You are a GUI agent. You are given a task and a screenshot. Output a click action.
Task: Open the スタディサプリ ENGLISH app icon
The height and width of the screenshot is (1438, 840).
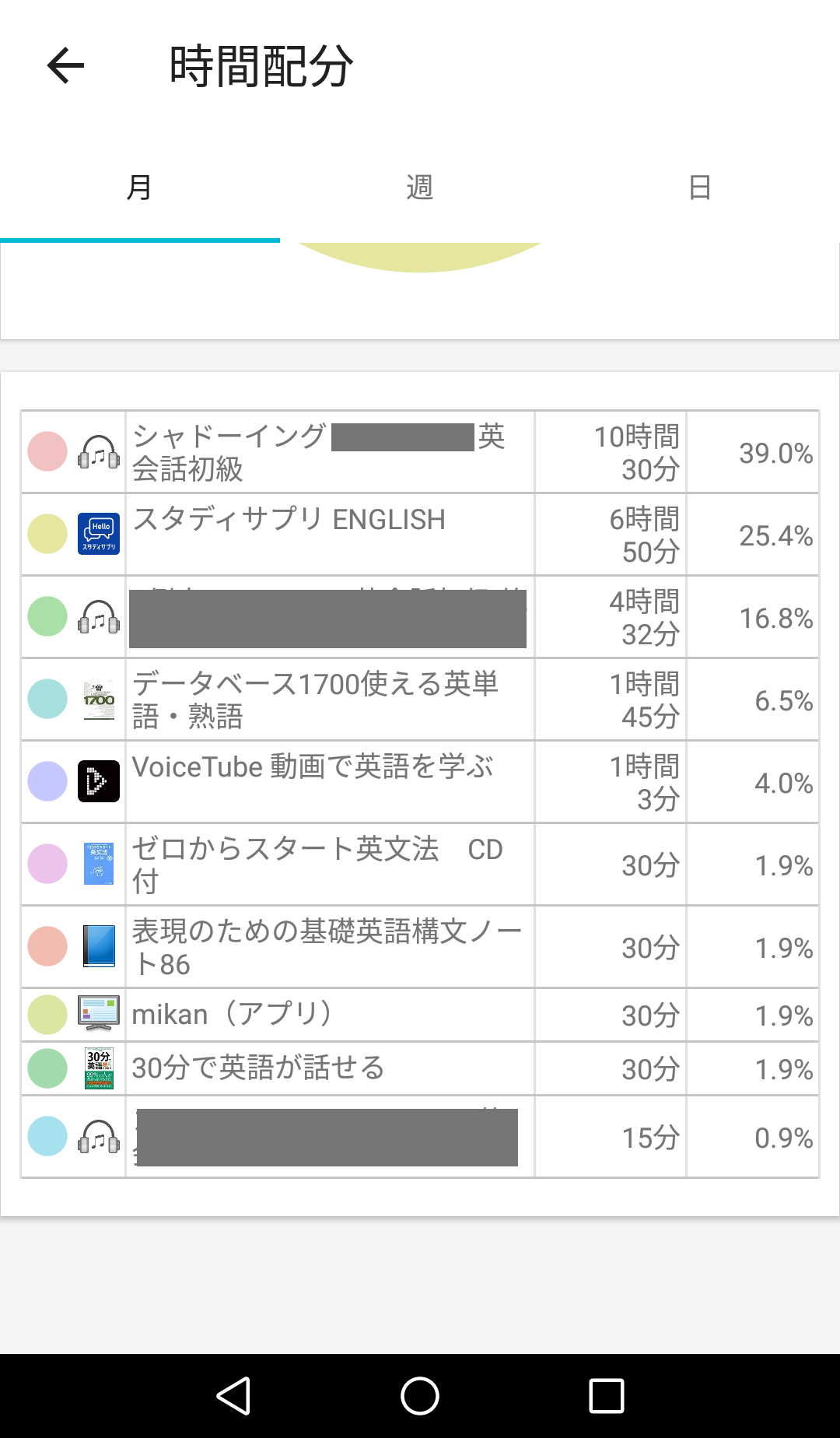pos(99,534)
